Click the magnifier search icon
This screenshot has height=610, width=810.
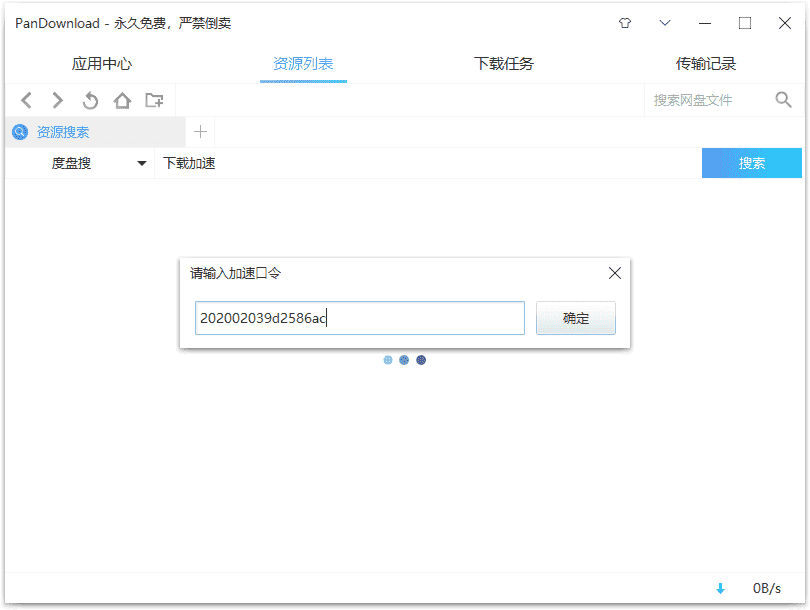[x=783, y=100]
